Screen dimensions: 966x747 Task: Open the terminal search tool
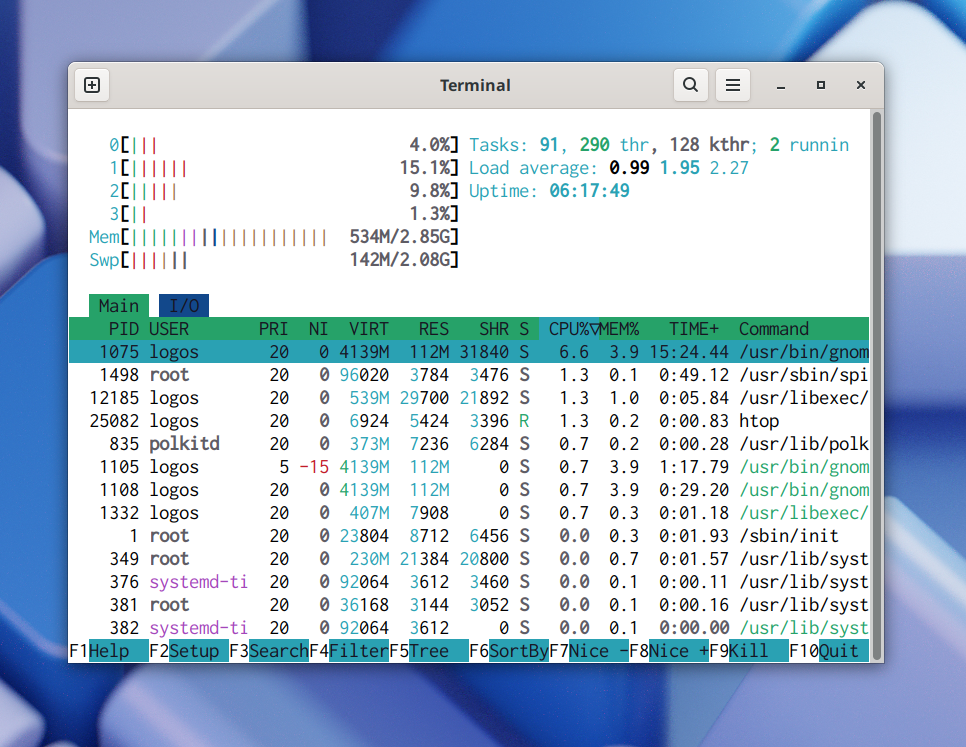(691, 85)
